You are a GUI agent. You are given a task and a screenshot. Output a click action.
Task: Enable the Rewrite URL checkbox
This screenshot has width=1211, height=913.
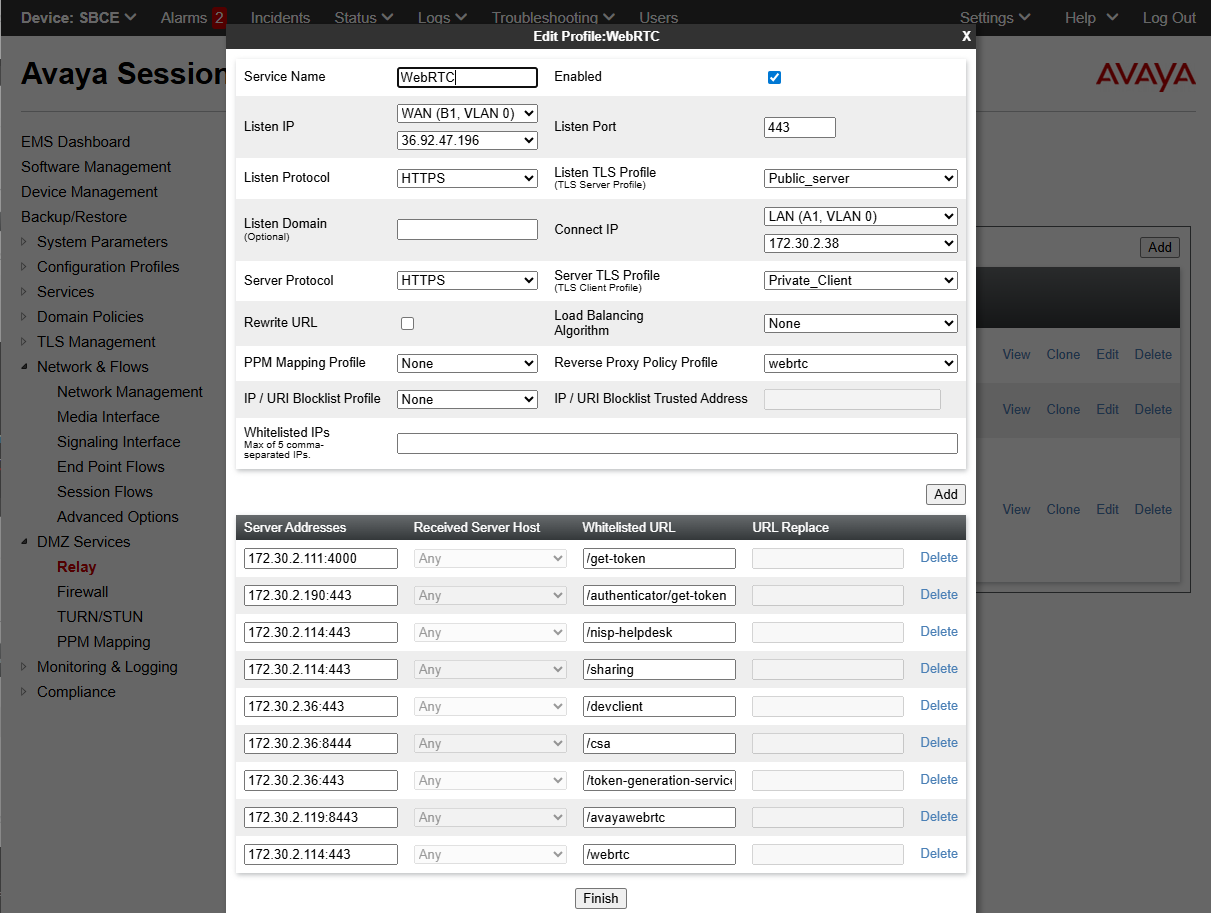407,323
